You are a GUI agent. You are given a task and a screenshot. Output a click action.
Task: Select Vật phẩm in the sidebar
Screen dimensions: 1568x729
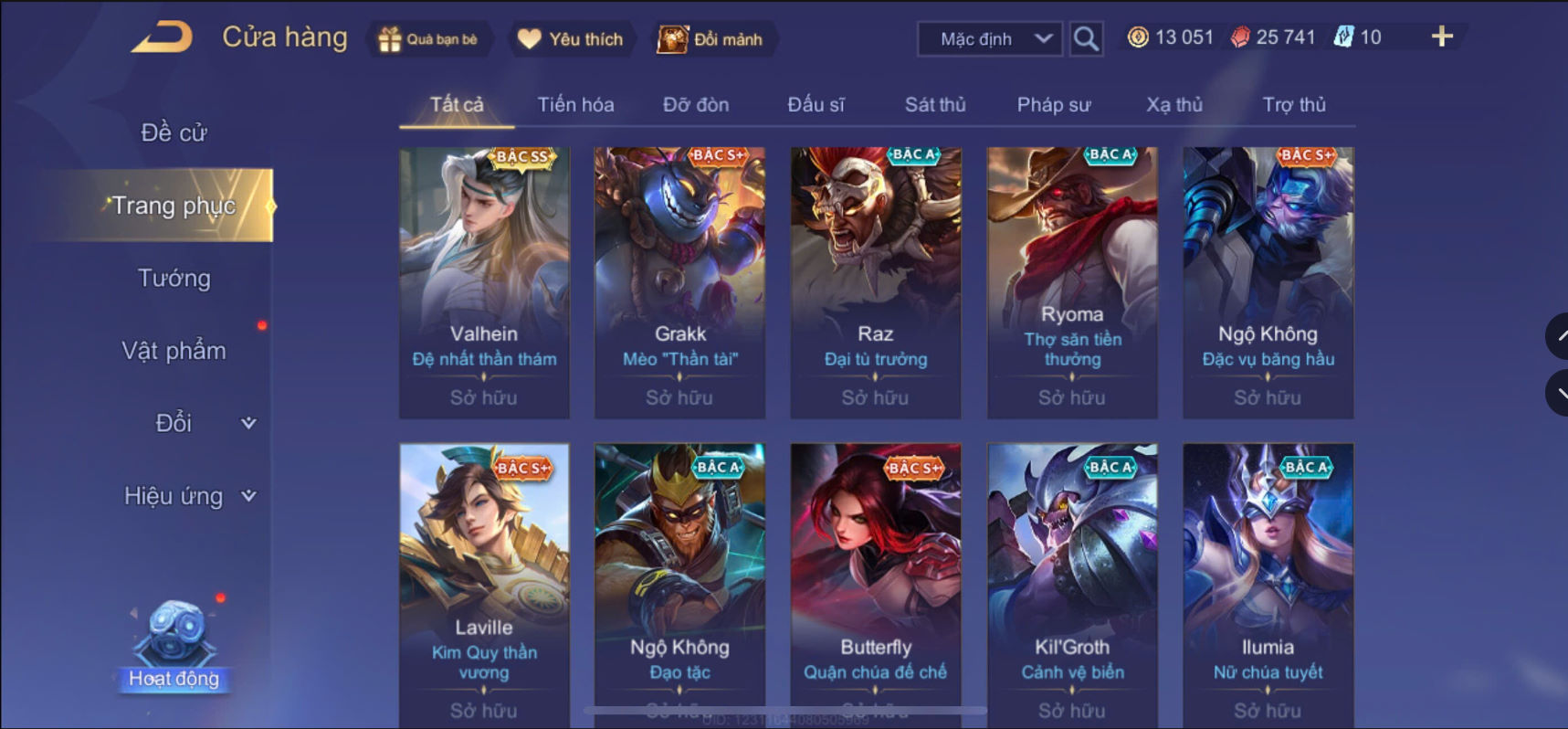174,351
